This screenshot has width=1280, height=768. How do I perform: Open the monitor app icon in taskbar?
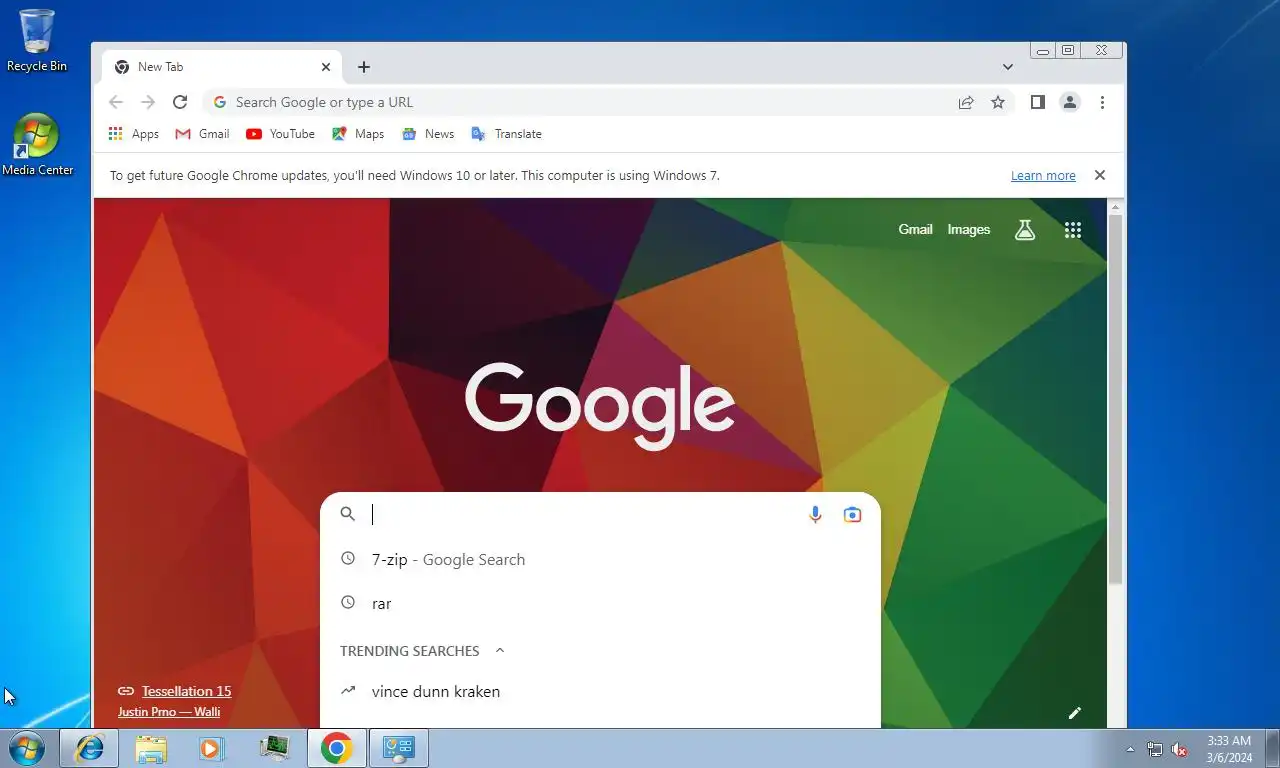pyautogui.click(x=274, y=748)
